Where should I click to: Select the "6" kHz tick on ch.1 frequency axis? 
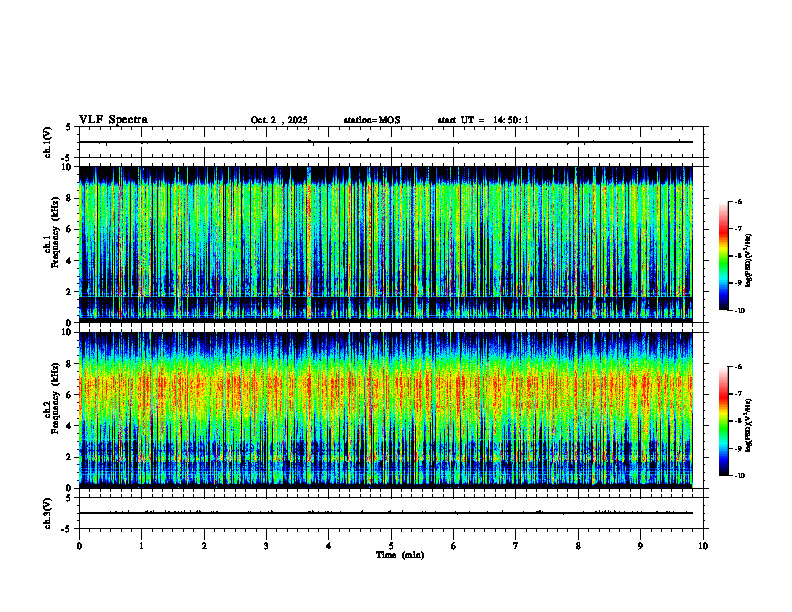pyautogui.click(x=70, y=230)
